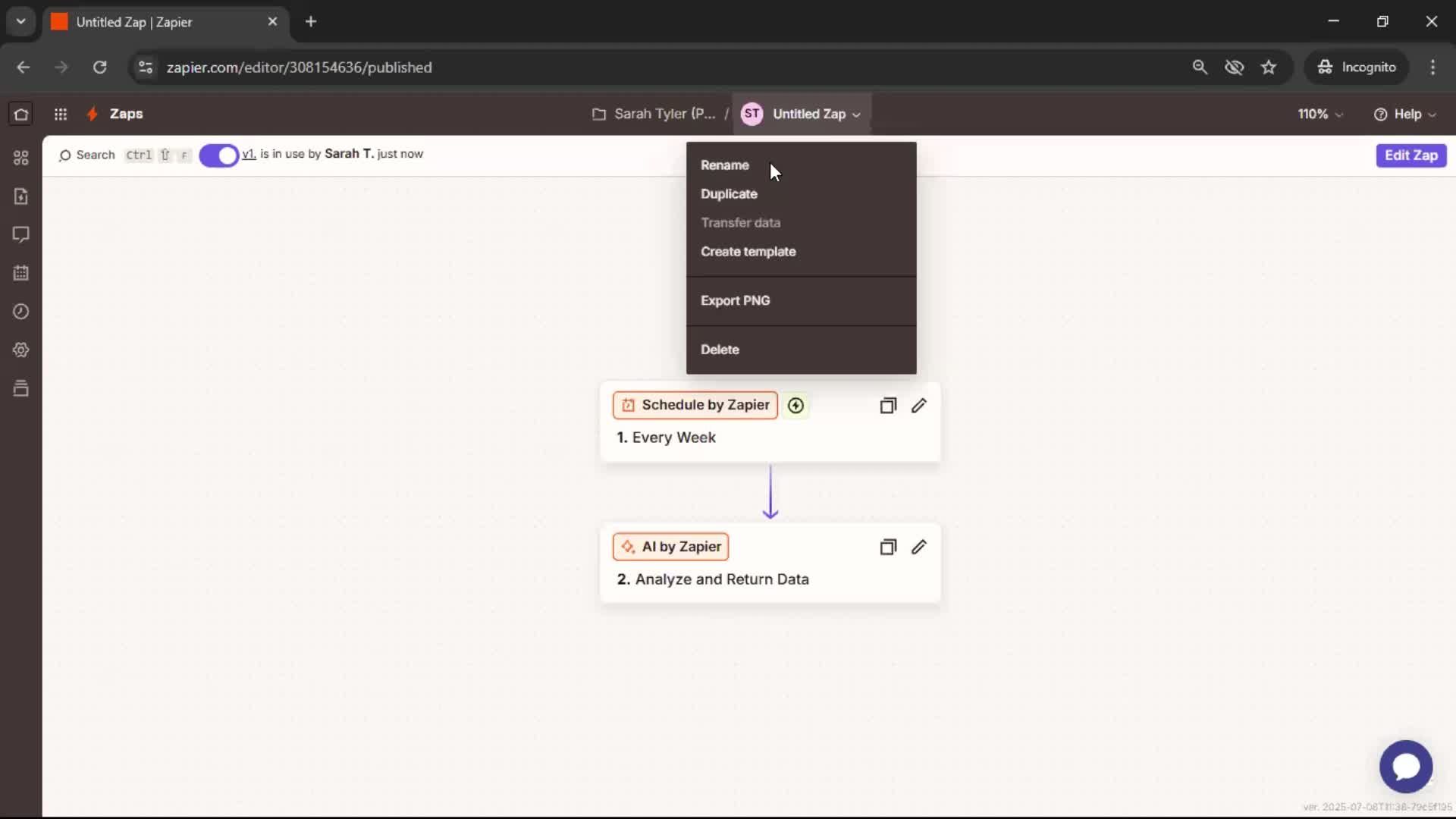Screen dimensions: 1456x819
Task: Bookmark this page with the star icon
Action: [x=1269, y=67]
